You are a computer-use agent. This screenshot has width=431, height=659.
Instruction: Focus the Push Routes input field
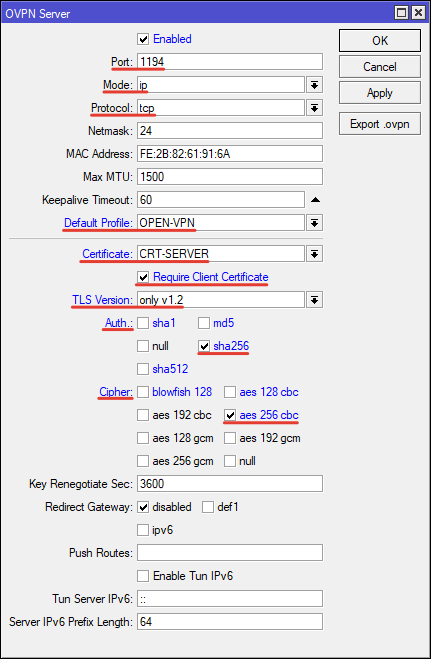(230, 553)
